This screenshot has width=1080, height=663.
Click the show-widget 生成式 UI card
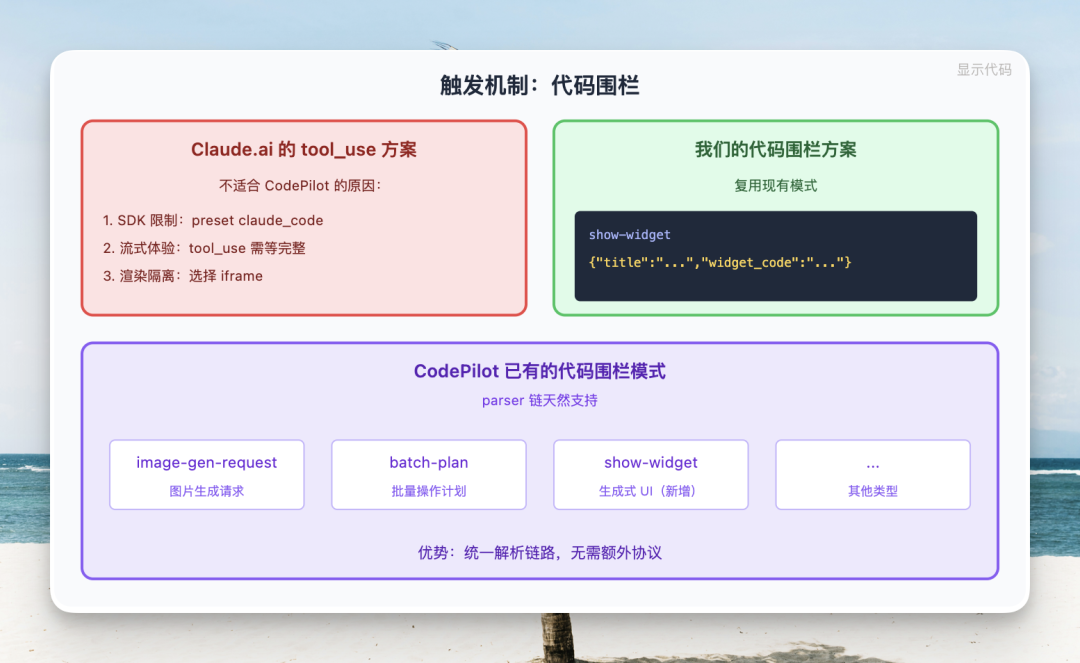tap(650, 474)
